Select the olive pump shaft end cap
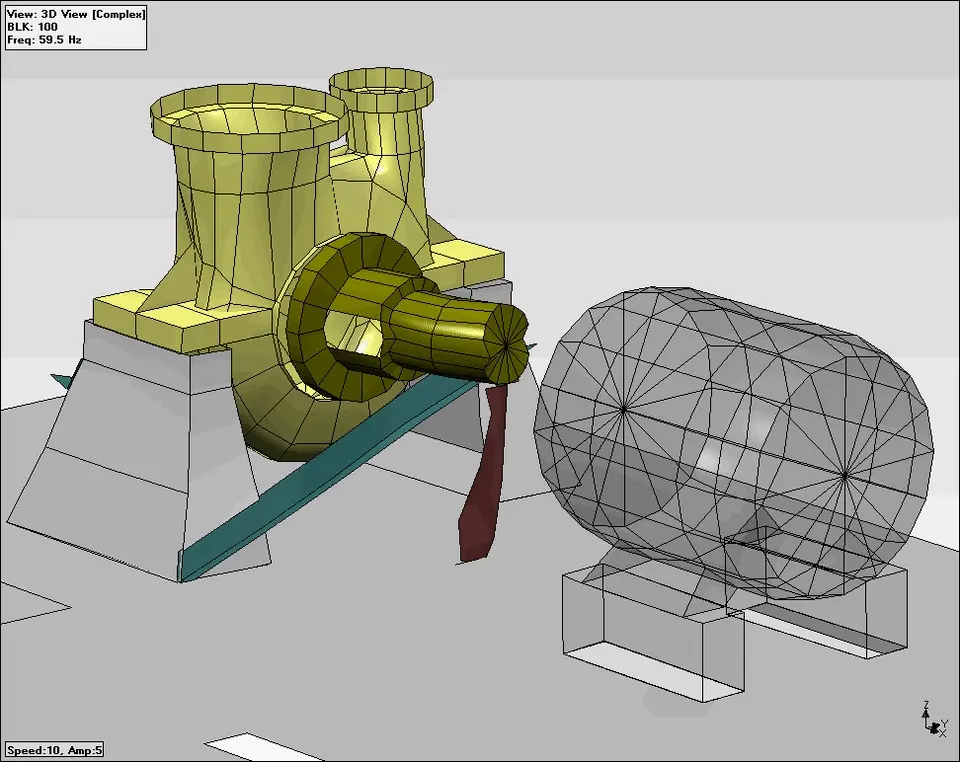The image size is (960, 762). coord(507,343)
